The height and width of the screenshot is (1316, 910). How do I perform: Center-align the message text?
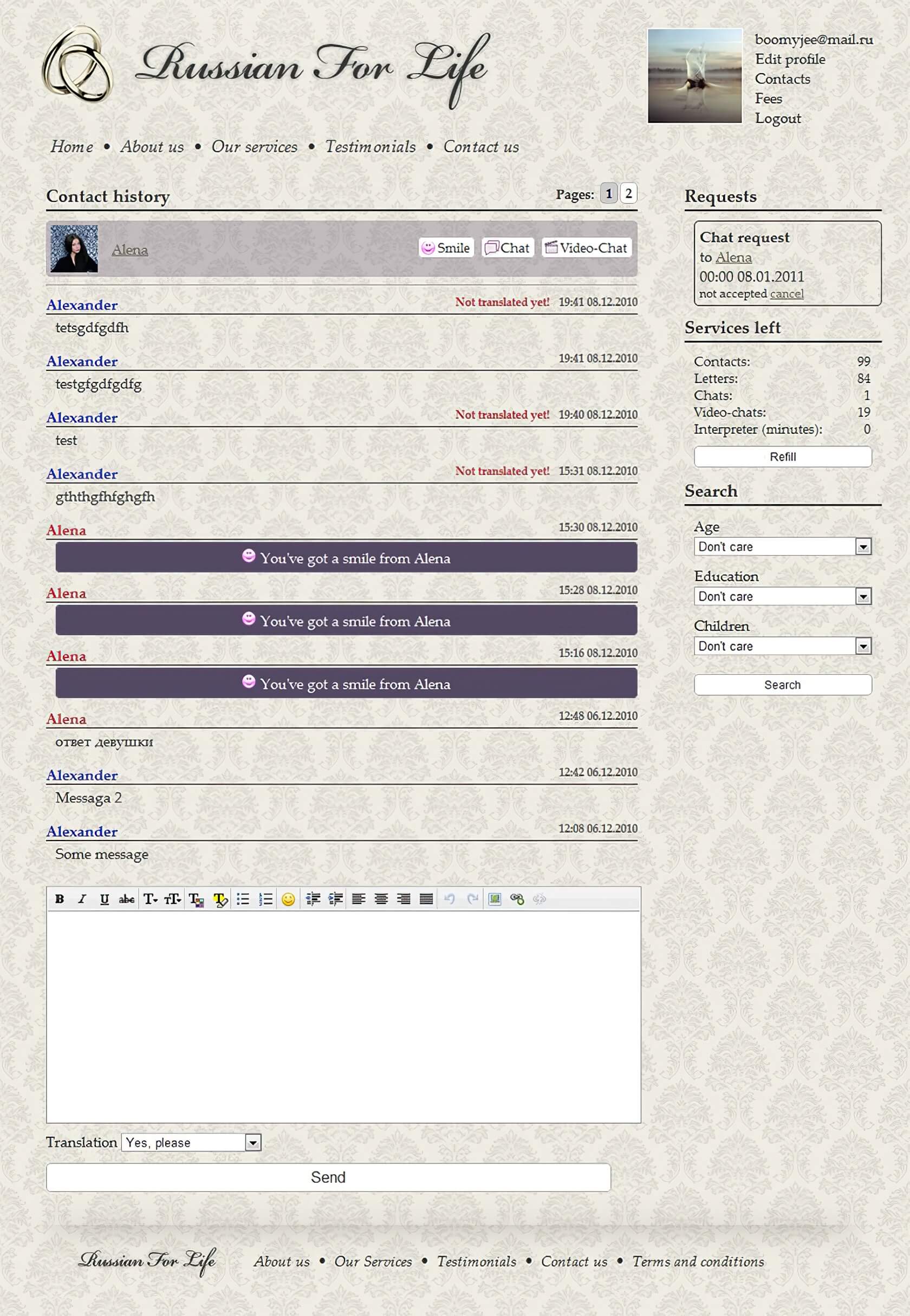381,899
